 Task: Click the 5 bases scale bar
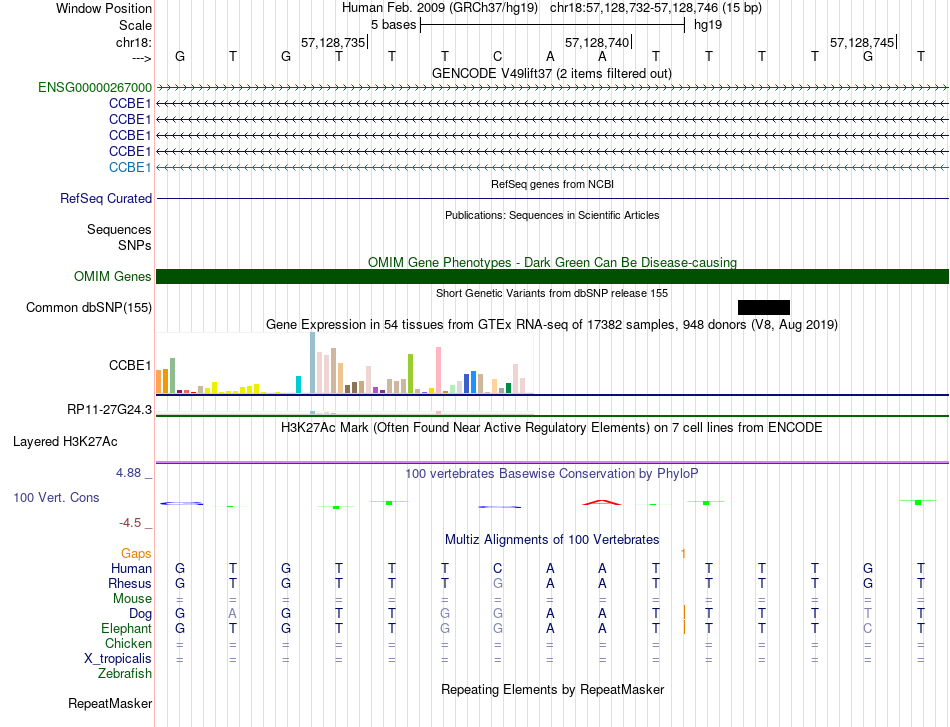pos(552,25)
